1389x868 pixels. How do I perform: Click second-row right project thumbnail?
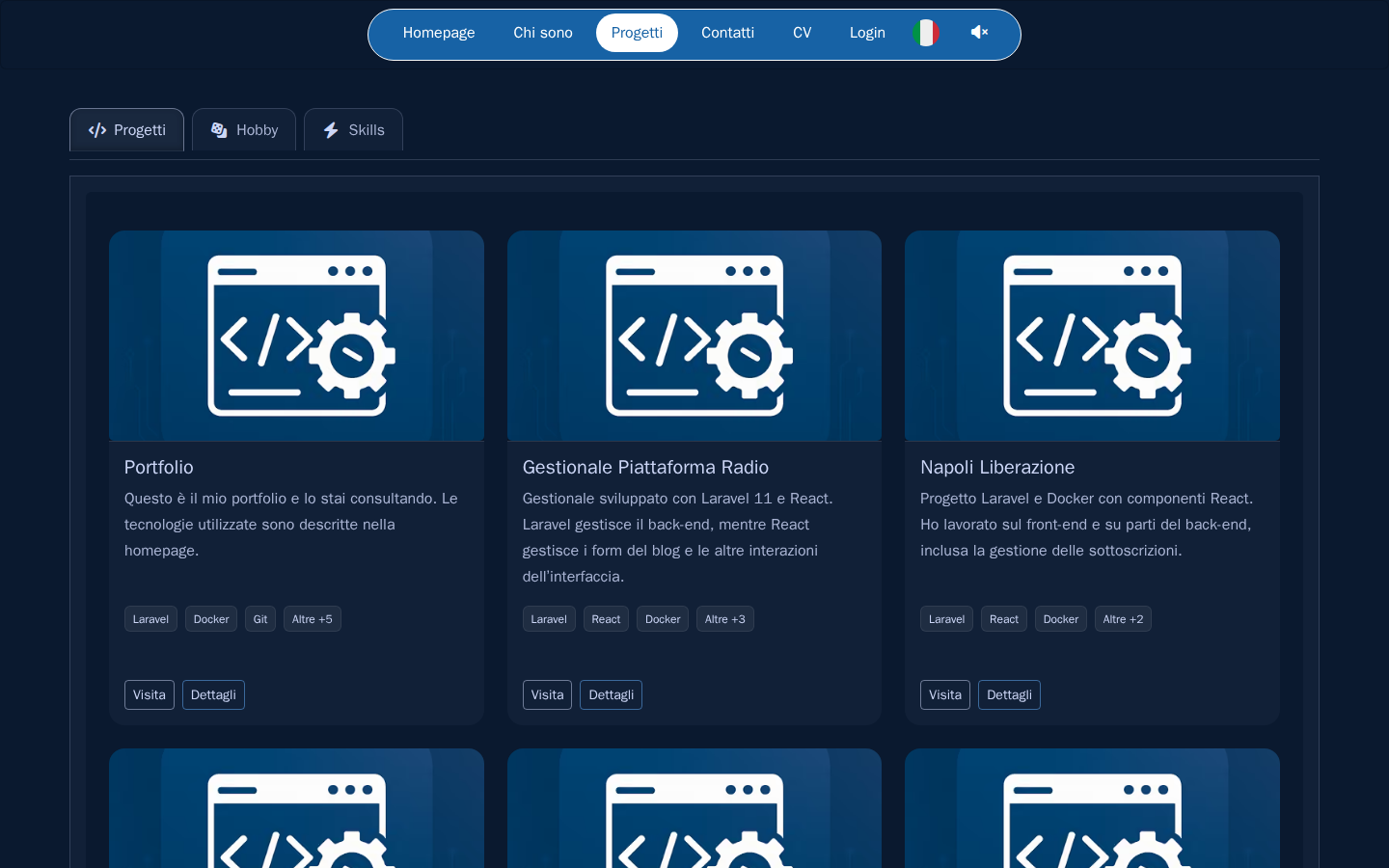pyautogui.click(x=1092, y=808)
